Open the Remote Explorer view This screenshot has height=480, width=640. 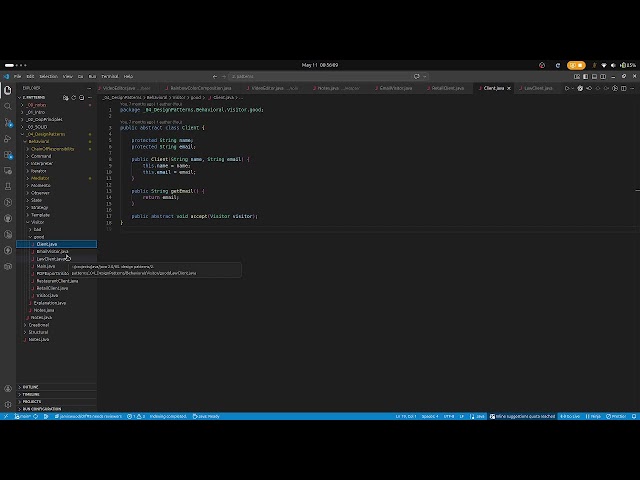(x=8, y=171)
